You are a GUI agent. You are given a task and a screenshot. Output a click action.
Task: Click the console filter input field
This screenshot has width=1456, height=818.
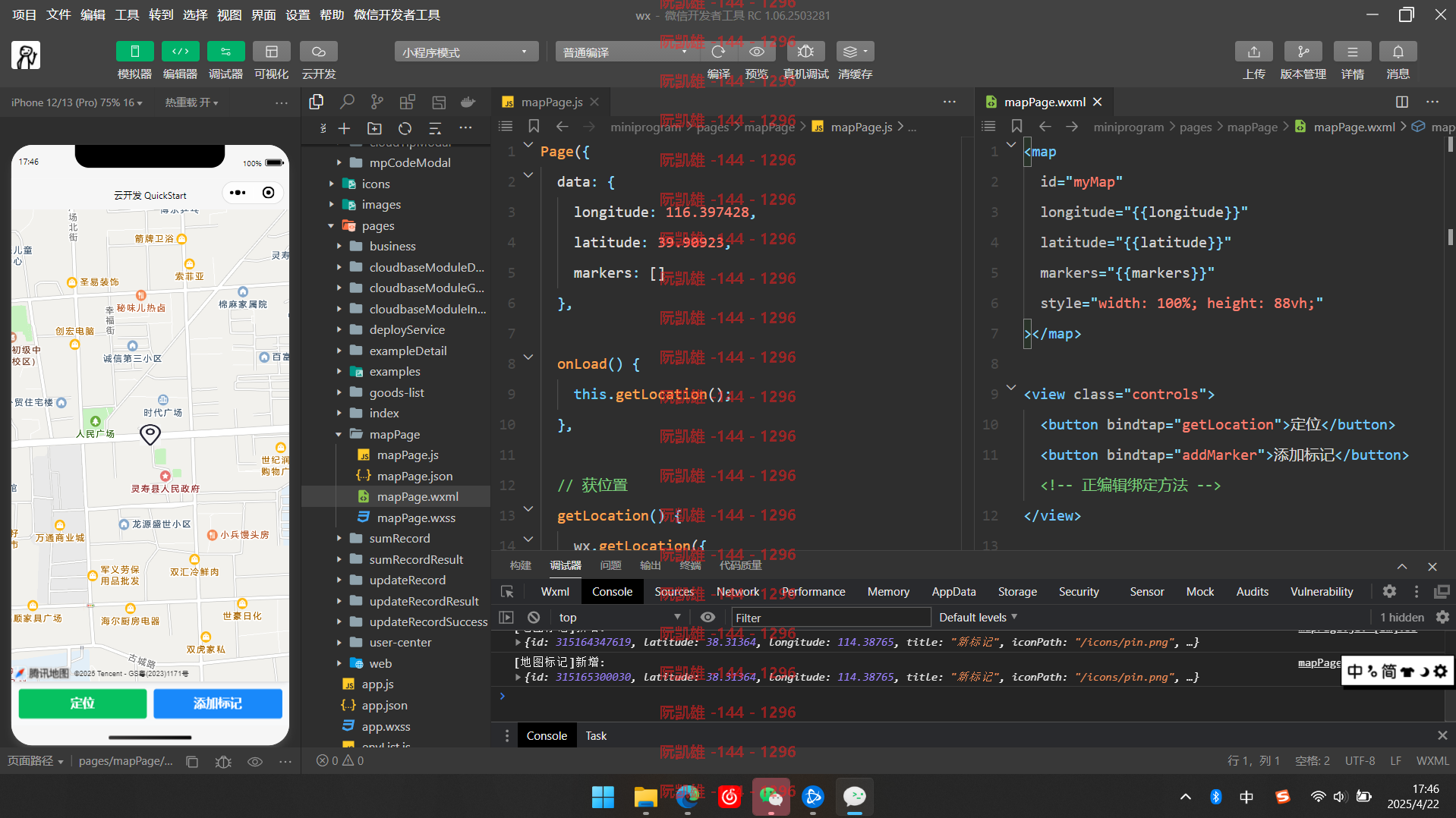(830, 618)
